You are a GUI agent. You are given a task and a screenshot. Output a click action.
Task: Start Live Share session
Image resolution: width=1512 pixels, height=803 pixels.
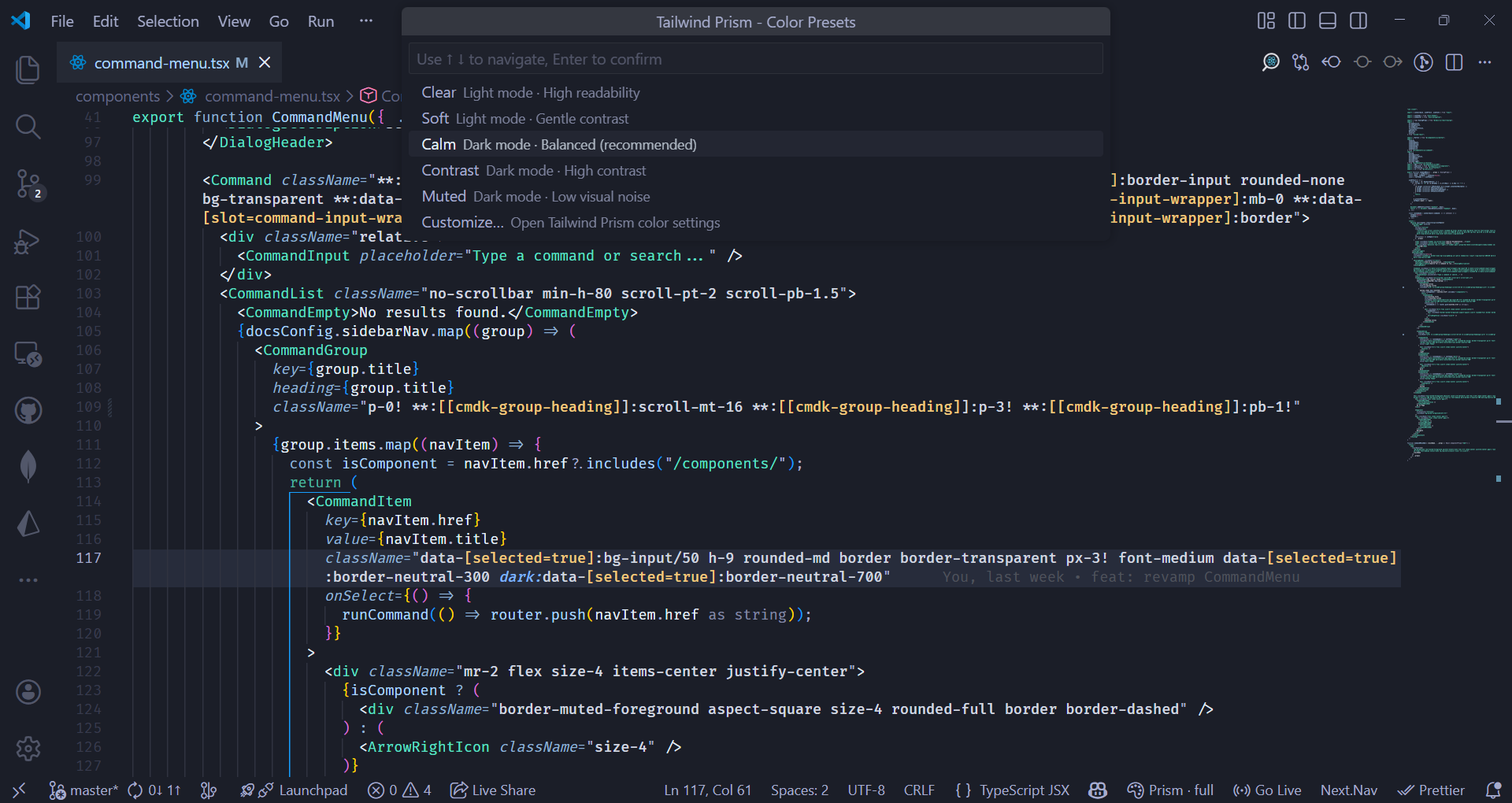click(493, 790)
